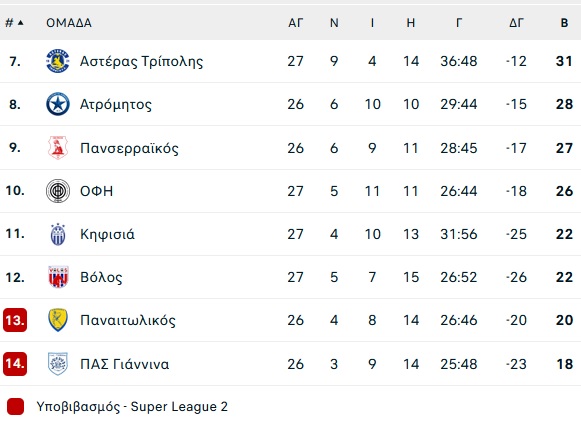Click the red rank 14 badge
Screen dimensions: 581x443
pyautogui.click(x=15, y=364)
